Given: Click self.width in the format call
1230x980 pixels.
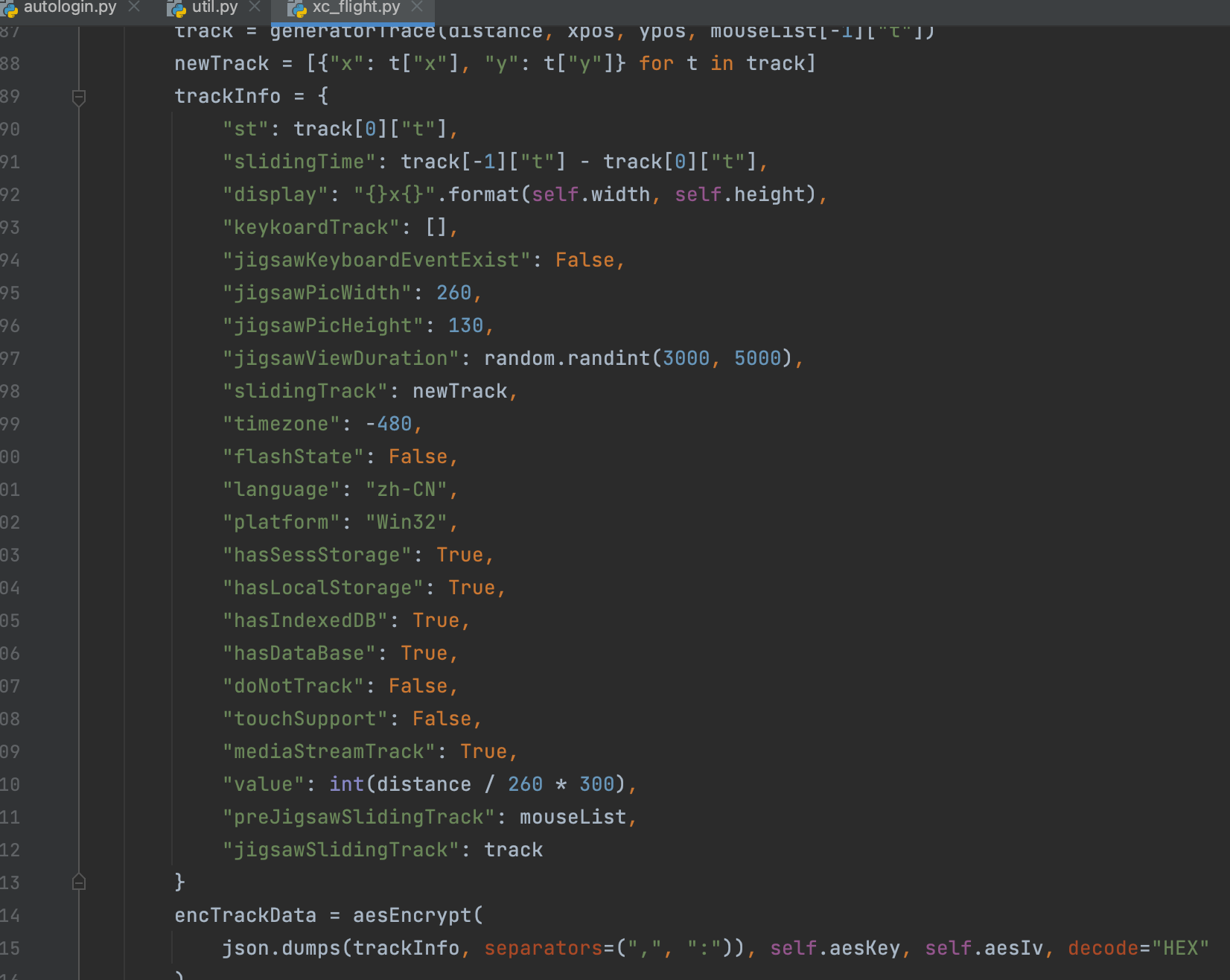Looking at the screenshot, I should [x=591, y=194].
